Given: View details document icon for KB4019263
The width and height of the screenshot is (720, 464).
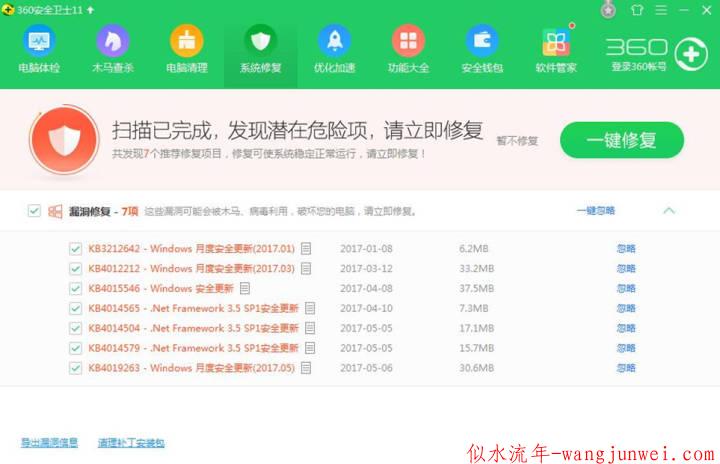Looking at the screenshot, I should point(306,368).
